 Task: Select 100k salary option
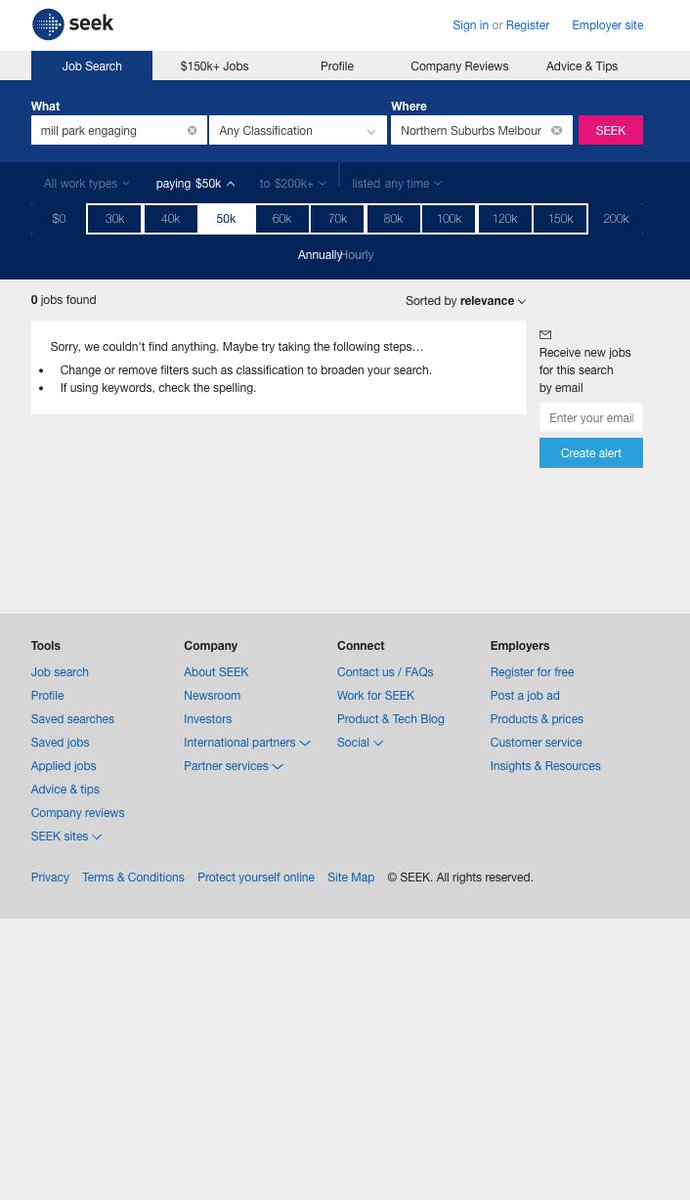pyautogui.click(x=449, y=218)
